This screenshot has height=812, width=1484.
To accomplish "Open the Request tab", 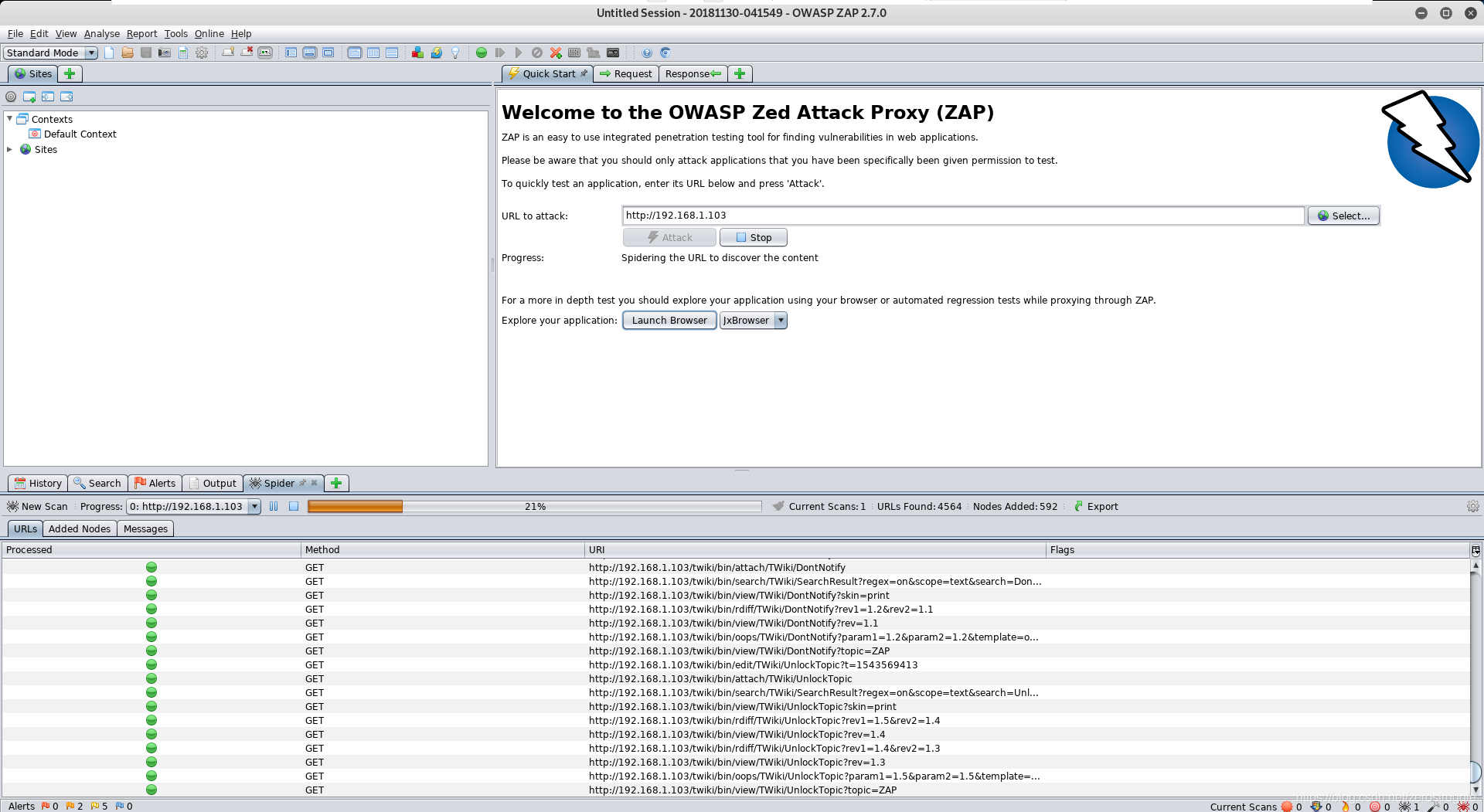I will point(625,73).
